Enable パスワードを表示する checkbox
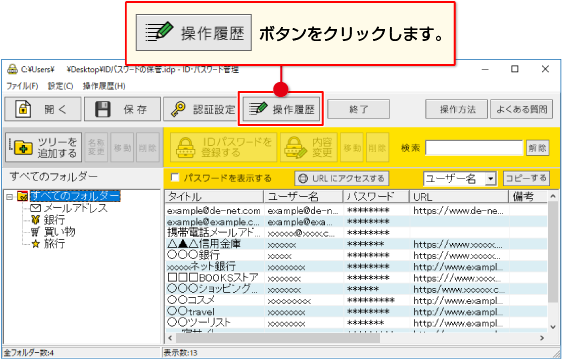The width and height of the screenshot is (563, 361). click(175, 177)
